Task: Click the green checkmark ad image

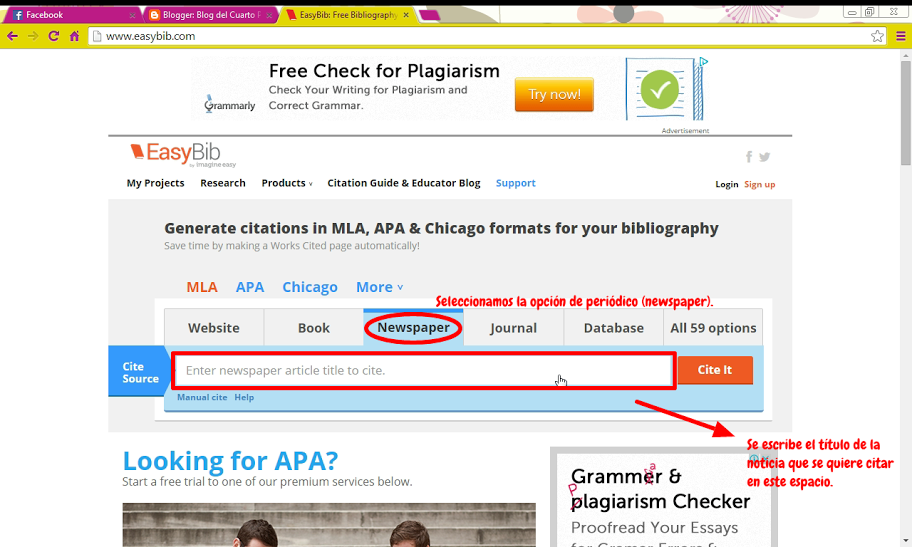Action: (x=660, y=90)
